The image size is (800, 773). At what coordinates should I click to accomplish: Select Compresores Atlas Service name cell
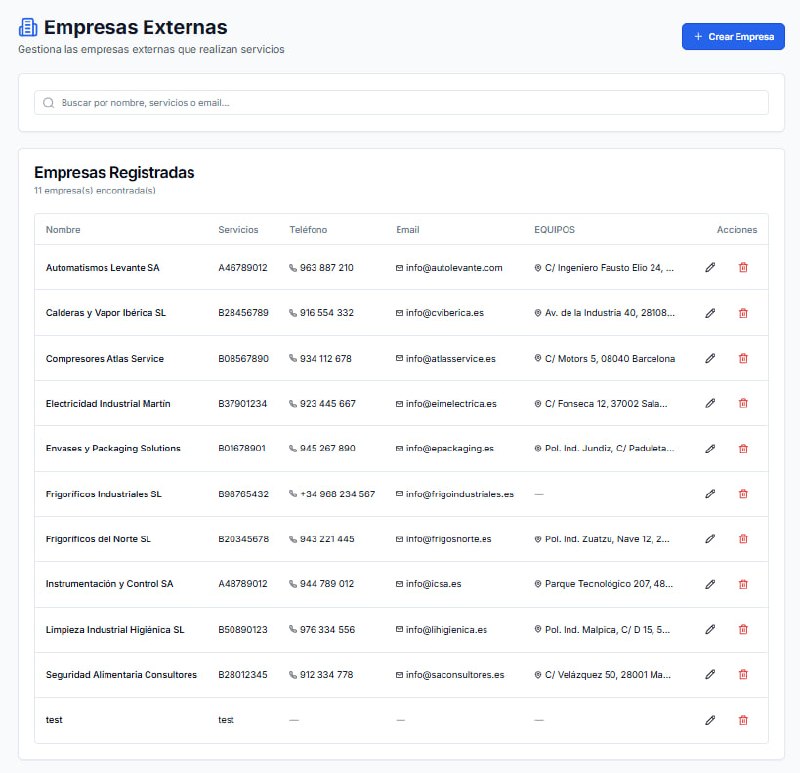105,358
